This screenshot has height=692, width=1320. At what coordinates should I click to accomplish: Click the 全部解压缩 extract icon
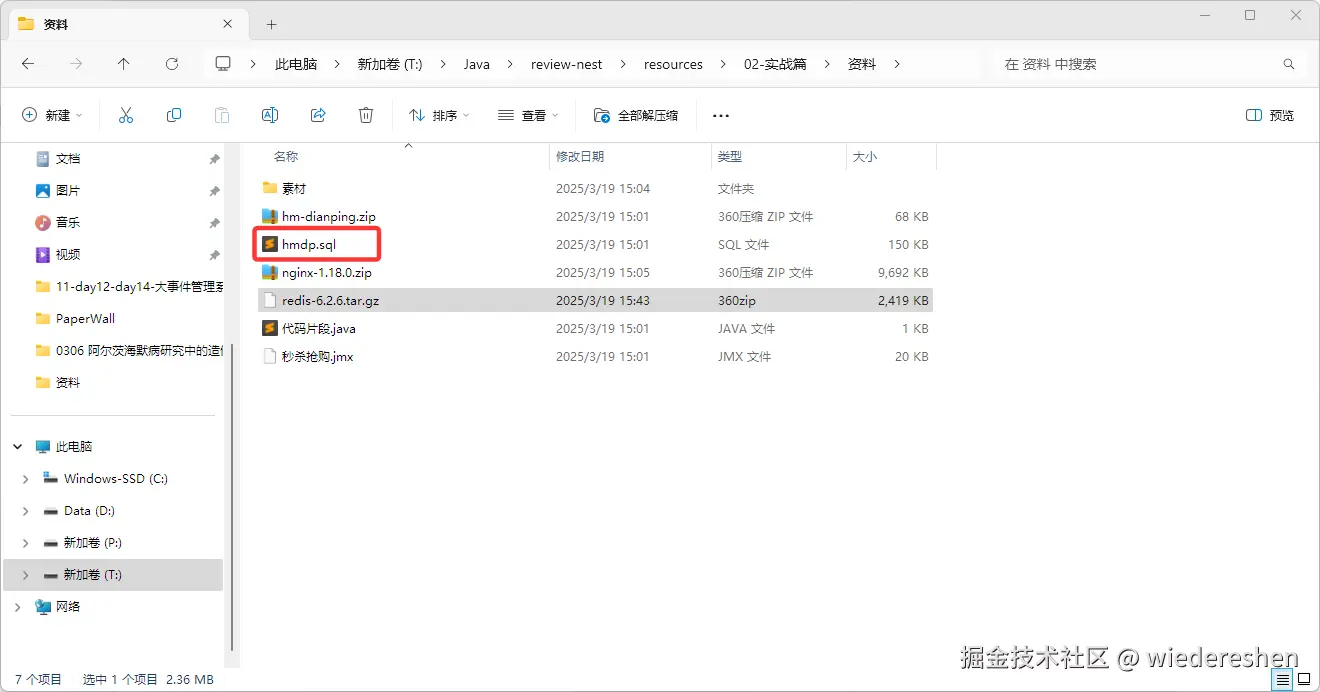coord(636,114)
